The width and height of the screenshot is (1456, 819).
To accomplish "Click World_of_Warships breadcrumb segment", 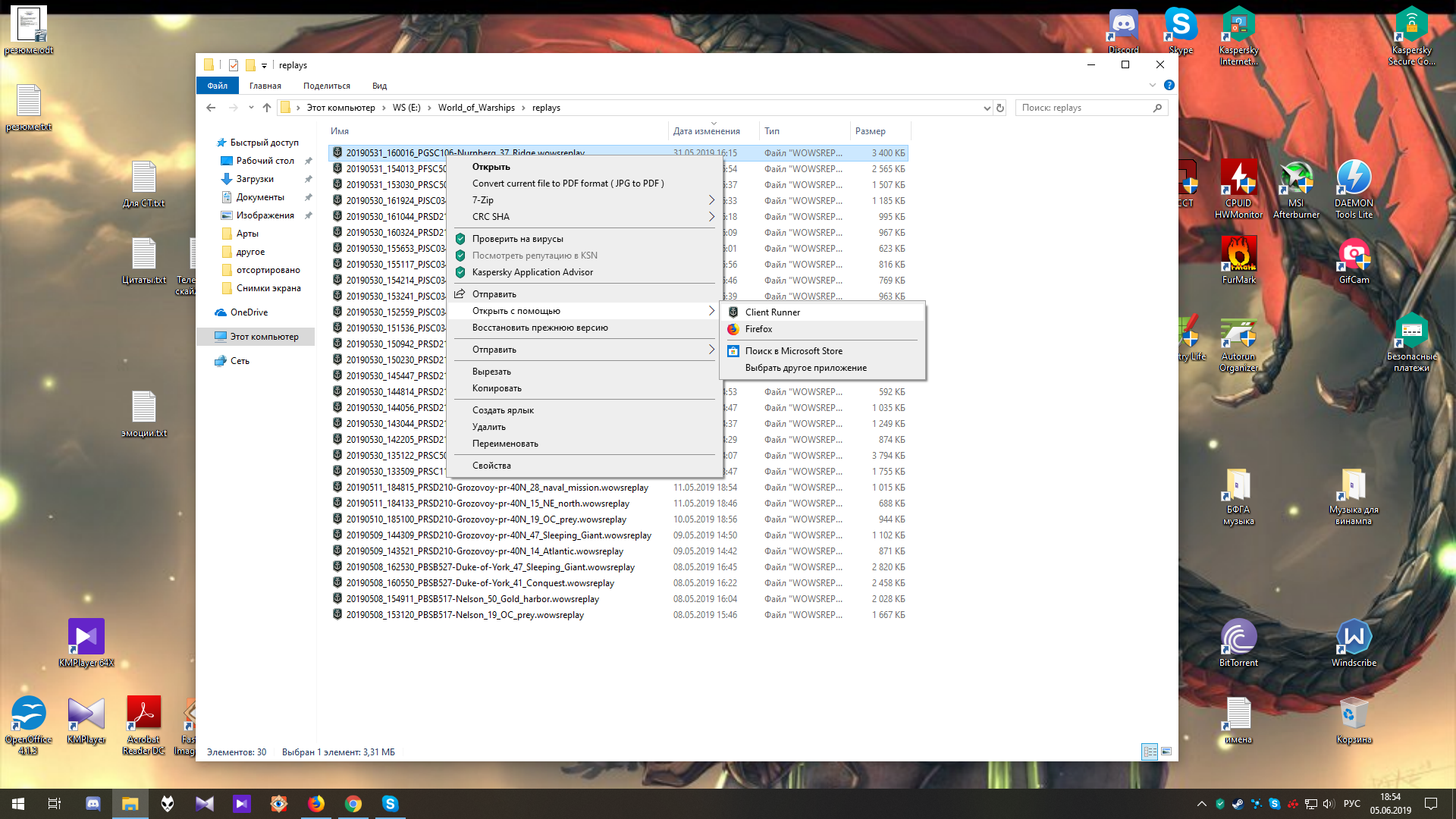I will click(476, 108).
